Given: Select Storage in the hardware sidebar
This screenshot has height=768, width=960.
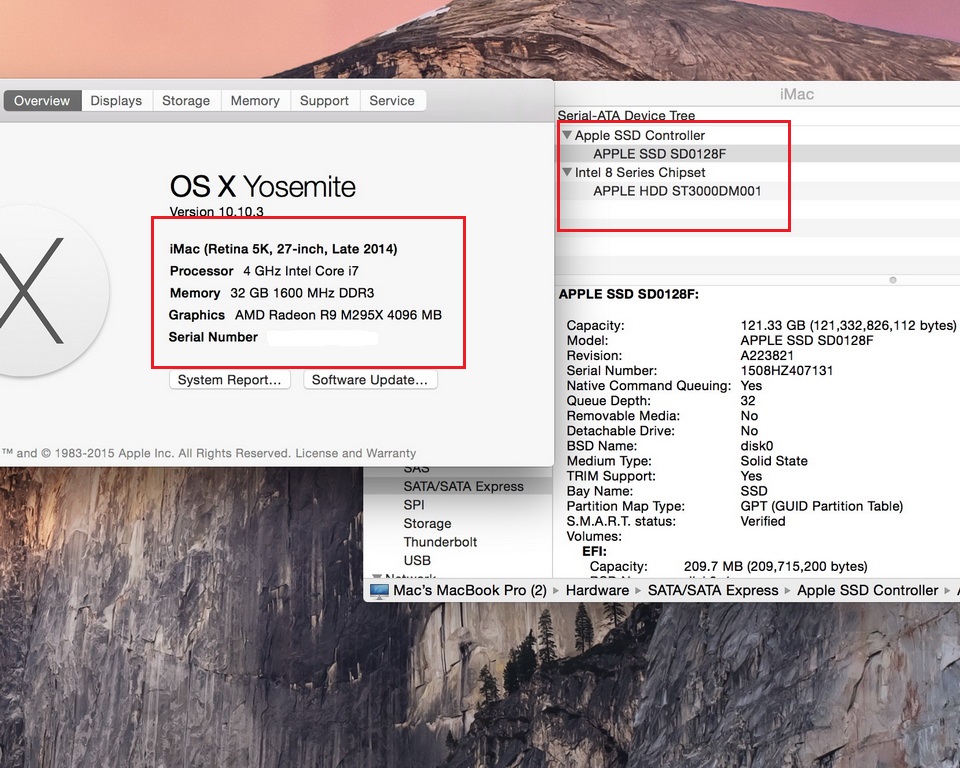Looking at the screenshot, I should pyautogui.click(x=427, y=524).
